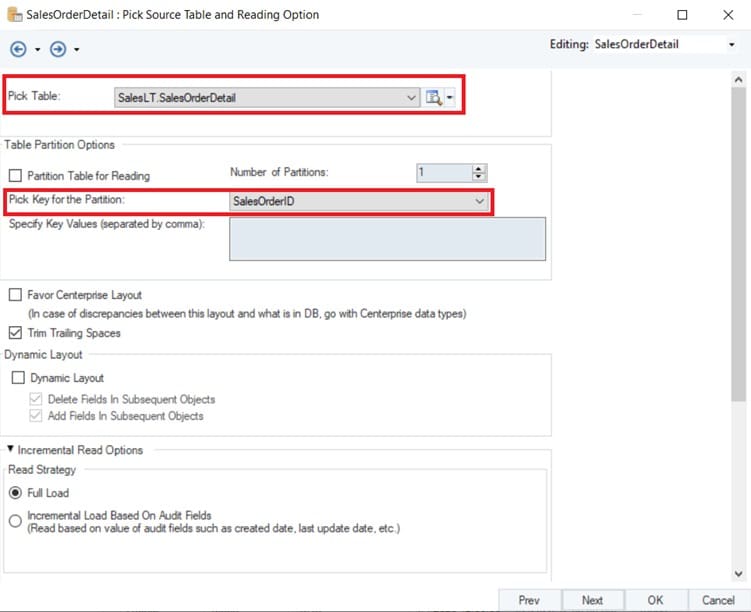This screenshot has width=751, height=612.
Task: Uncheck Trim Trailing Spaces
Action: 15,333
